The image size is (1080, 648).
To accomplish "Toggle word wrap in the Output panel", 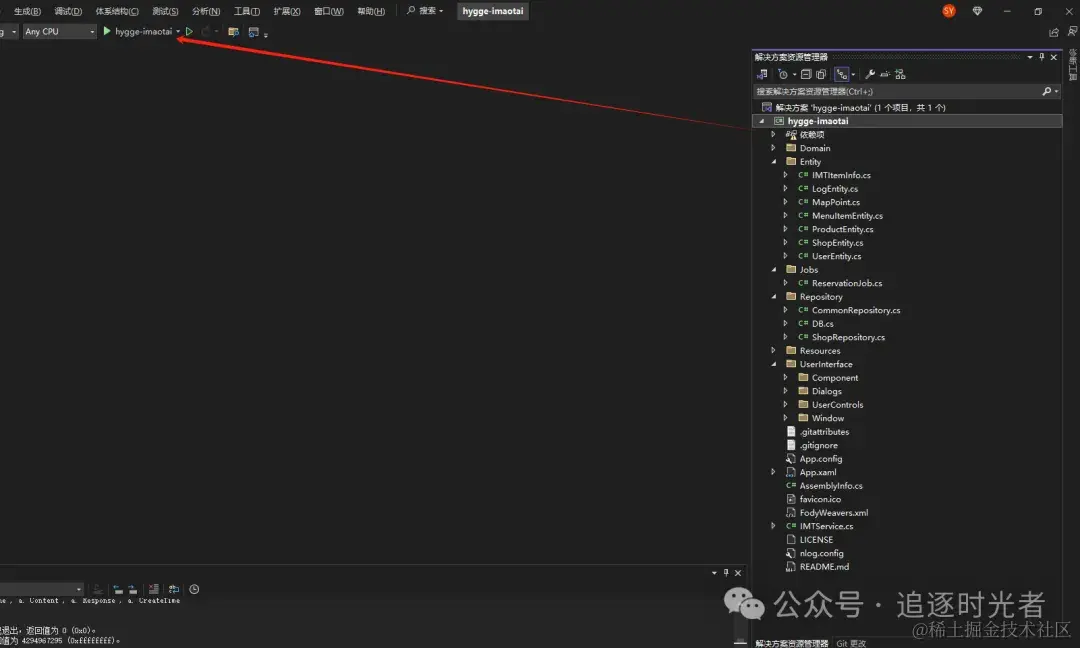I will pos(174,589).
